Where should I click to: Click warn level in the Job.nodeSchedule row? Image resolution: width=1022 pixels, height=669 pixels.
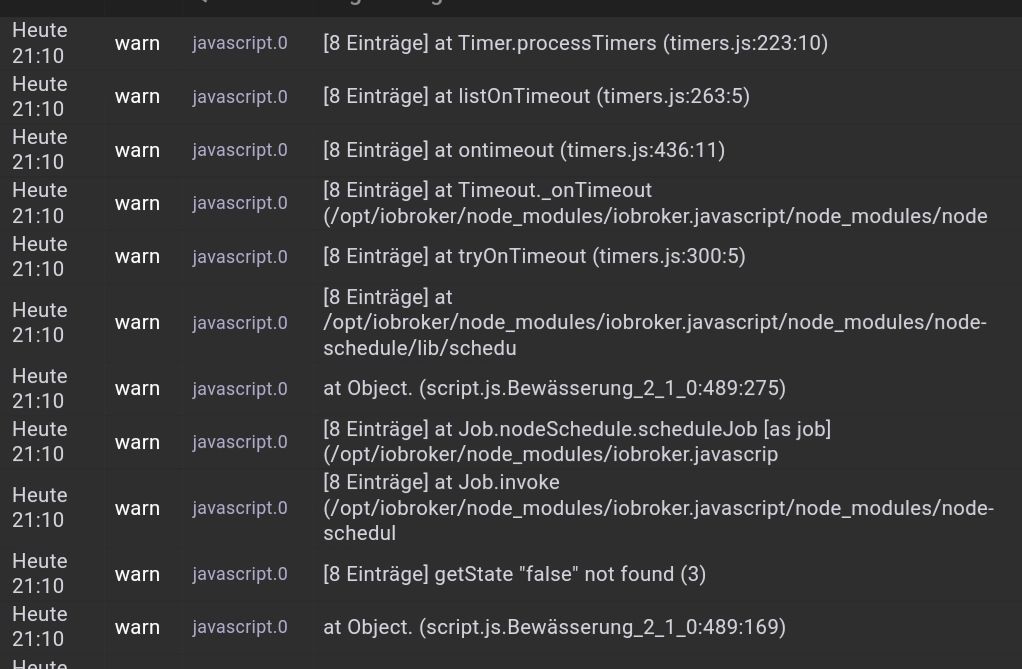138,442
